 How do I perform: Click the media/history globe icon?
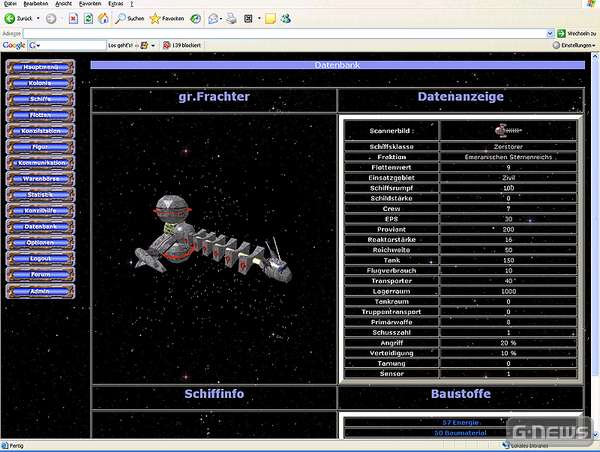[x=196, y=18]
